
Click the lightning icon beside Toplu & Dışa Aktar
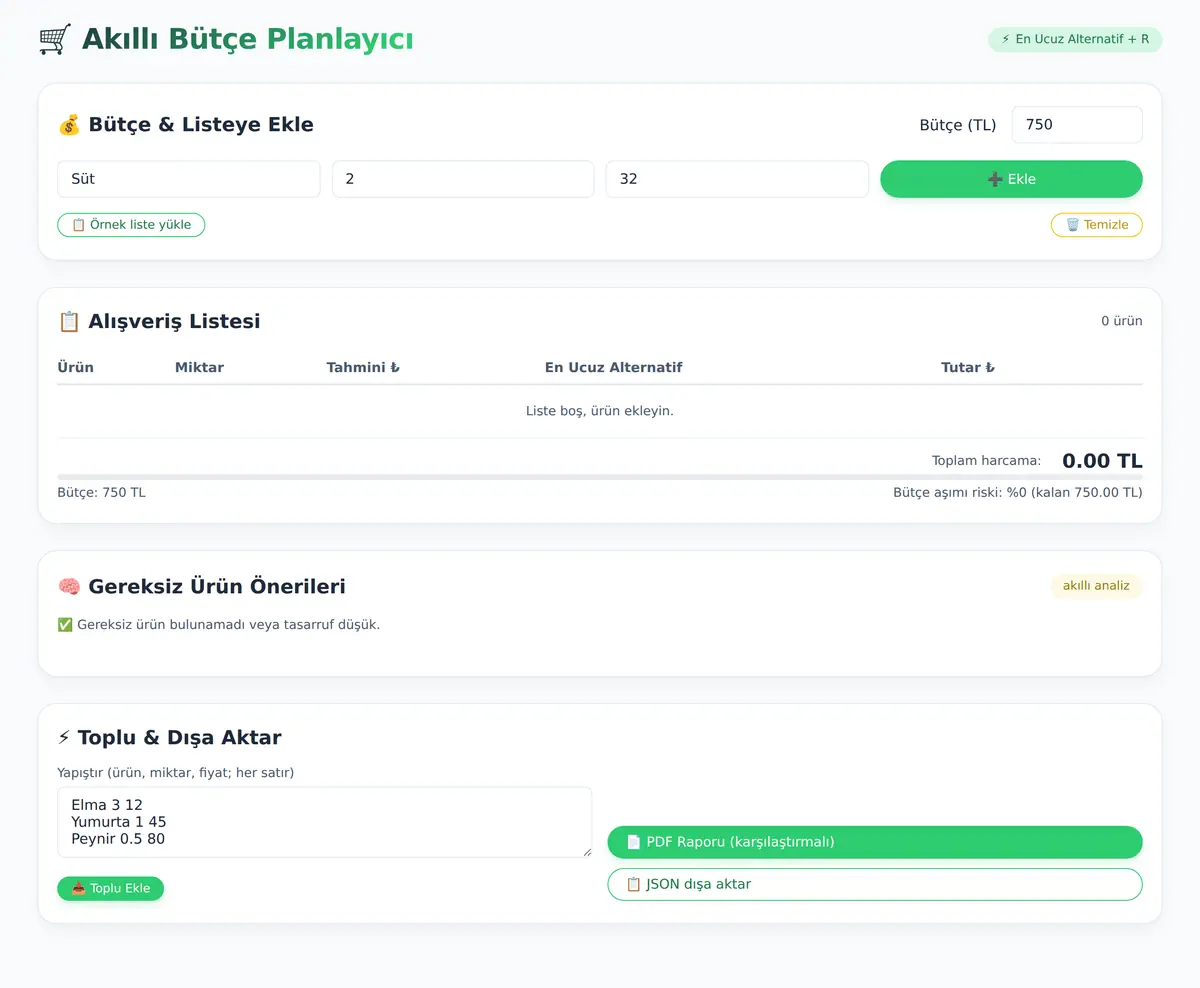coord(64,738)
